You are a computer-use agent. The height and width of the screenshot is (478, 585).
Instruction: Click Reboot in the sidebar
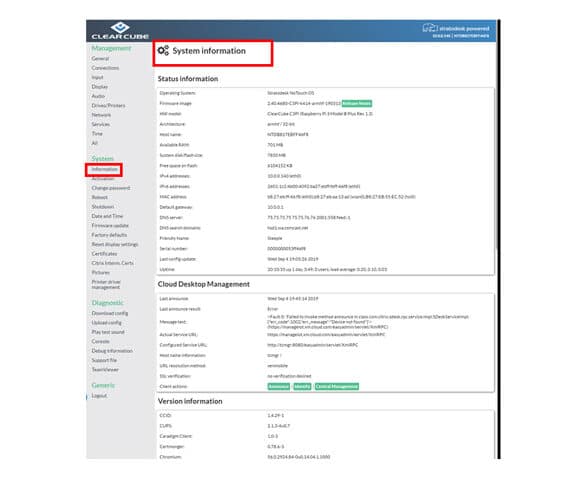pyautogui.click(x=100, y=197)
